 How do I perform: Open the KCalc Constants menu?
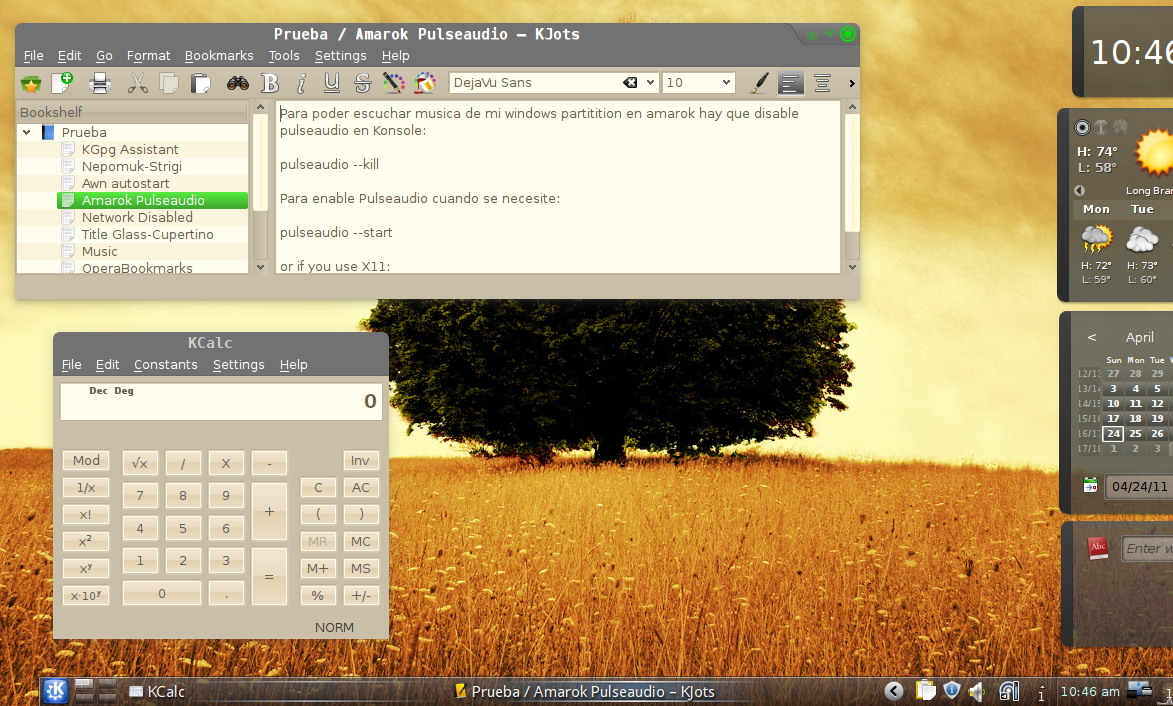(165, 365)
